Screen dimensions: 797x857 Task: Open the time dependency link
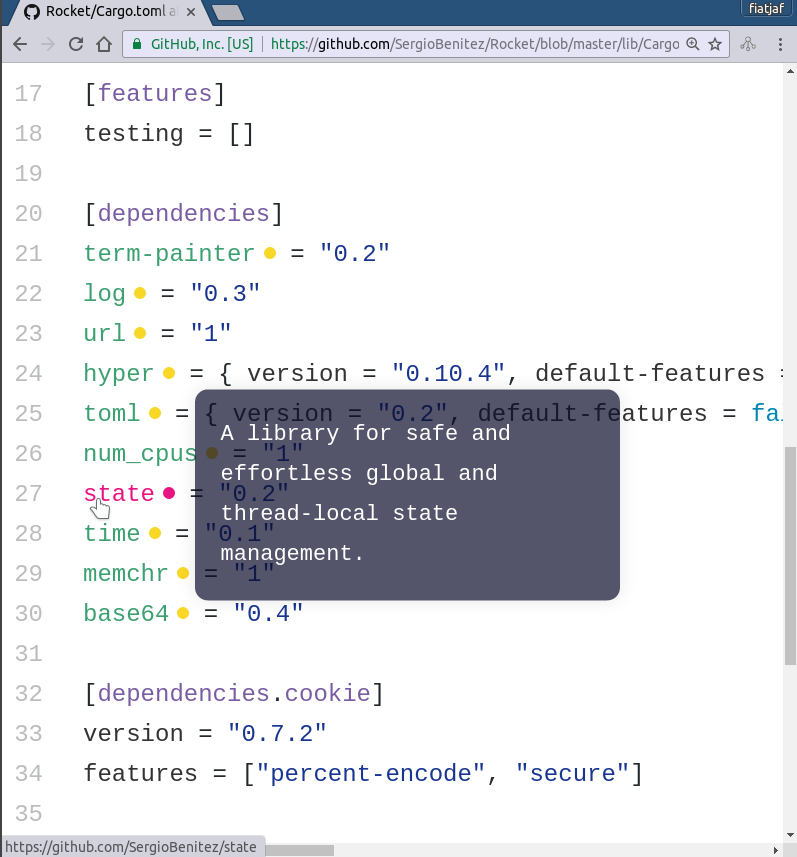tap(112, 533)
